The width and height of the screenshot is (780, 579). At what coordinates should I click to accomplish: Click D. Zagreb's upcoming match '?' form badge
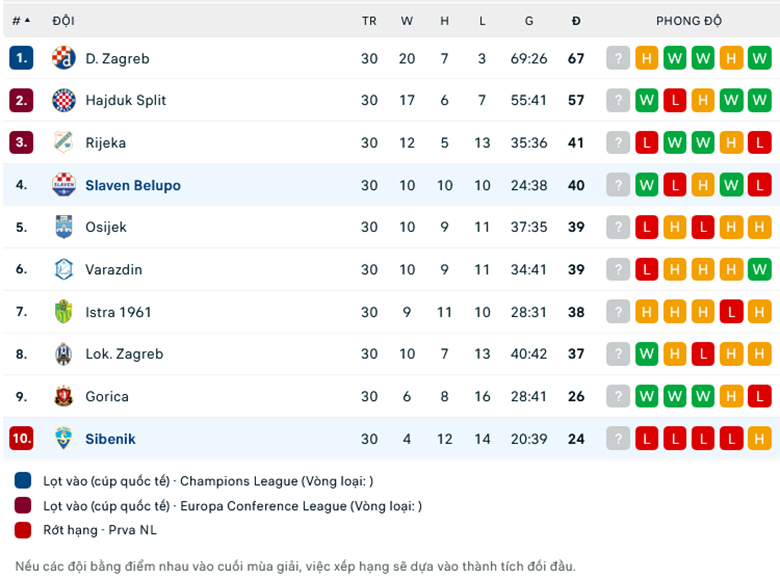pyautogui.click(x=619, y=58)
